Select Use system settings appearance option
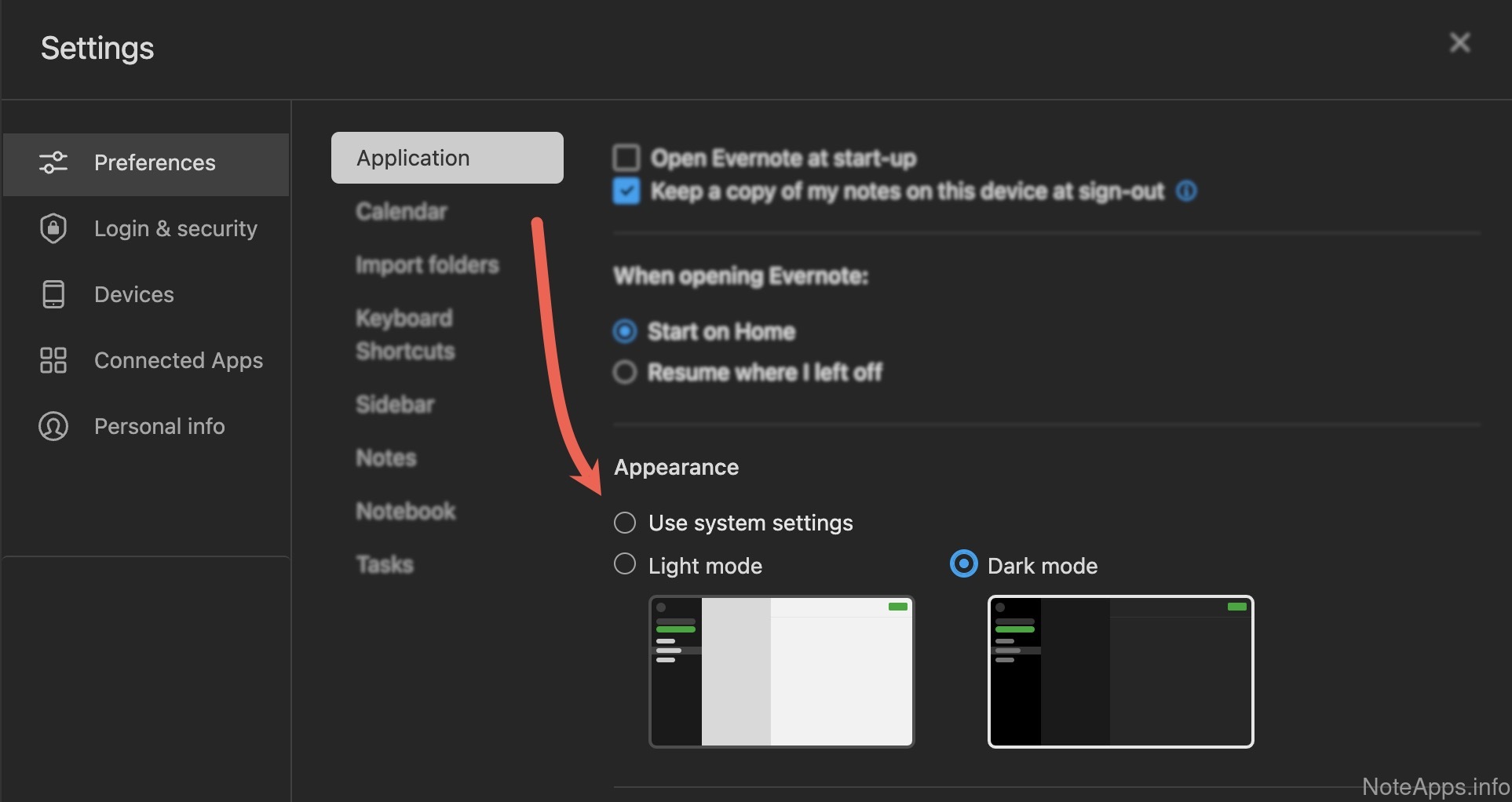The height and width of the screenshot is (802, 1512). click(625, 523)
